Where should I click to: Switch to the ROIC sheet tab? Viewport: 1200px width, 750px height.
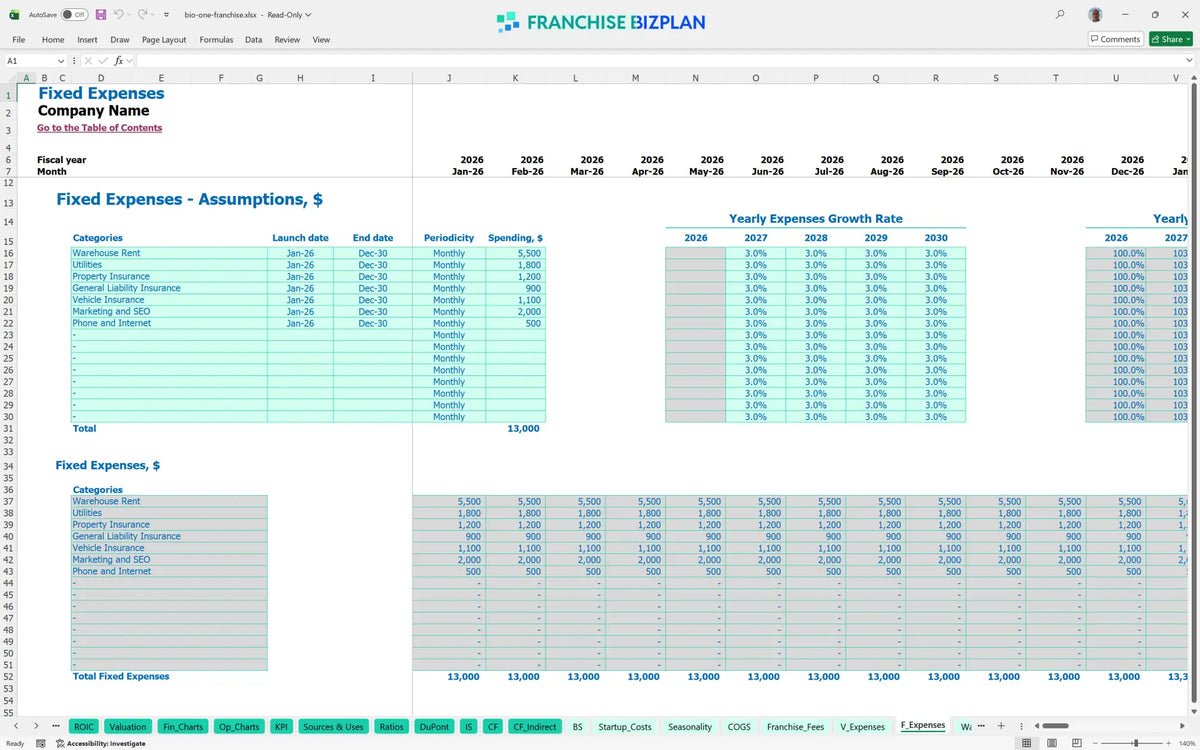click(x=85, y=727)
